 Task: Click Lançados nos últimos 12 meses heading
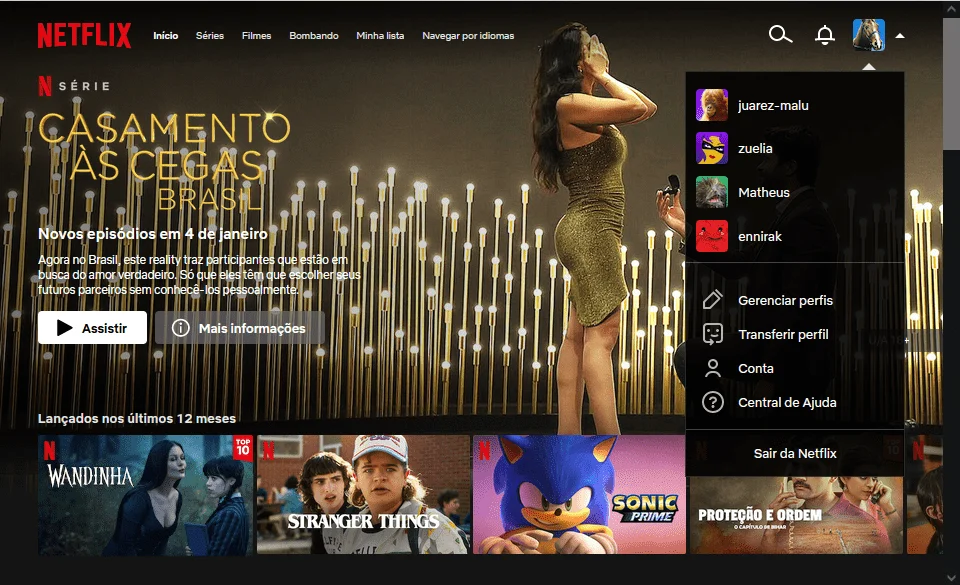137,419
